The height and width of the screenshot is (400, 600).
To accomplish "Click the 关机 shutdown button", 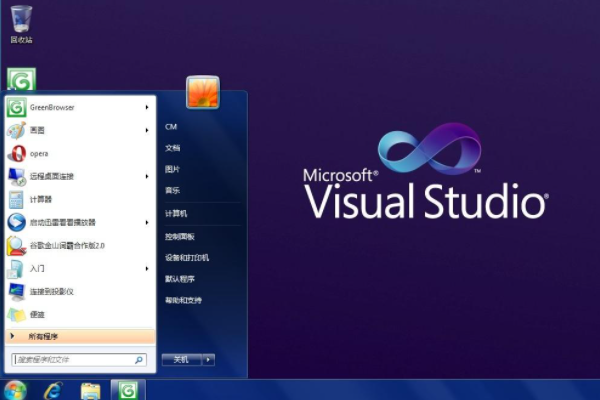I will tap(181, 359).
